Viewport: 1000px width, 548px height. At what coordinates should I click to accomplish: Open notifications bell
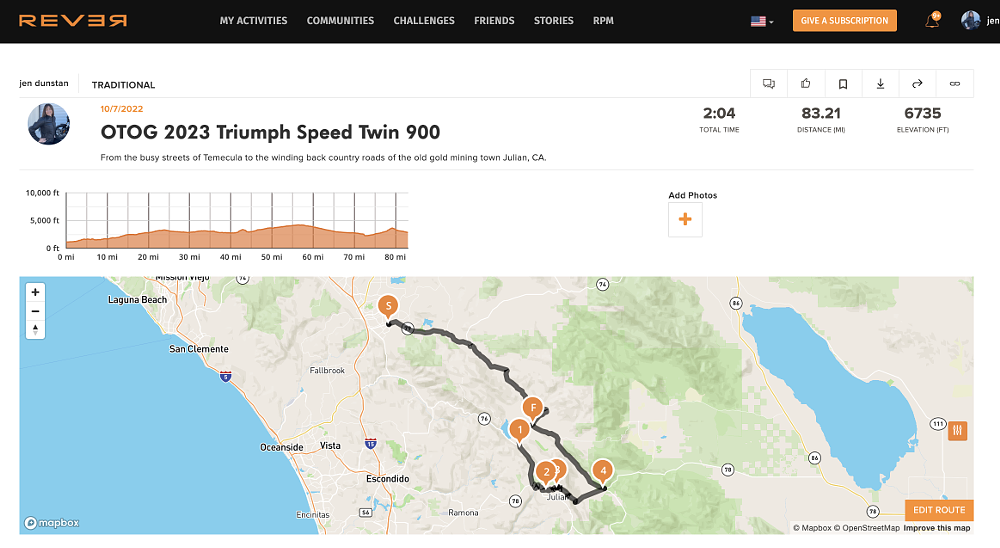point(932,20)
